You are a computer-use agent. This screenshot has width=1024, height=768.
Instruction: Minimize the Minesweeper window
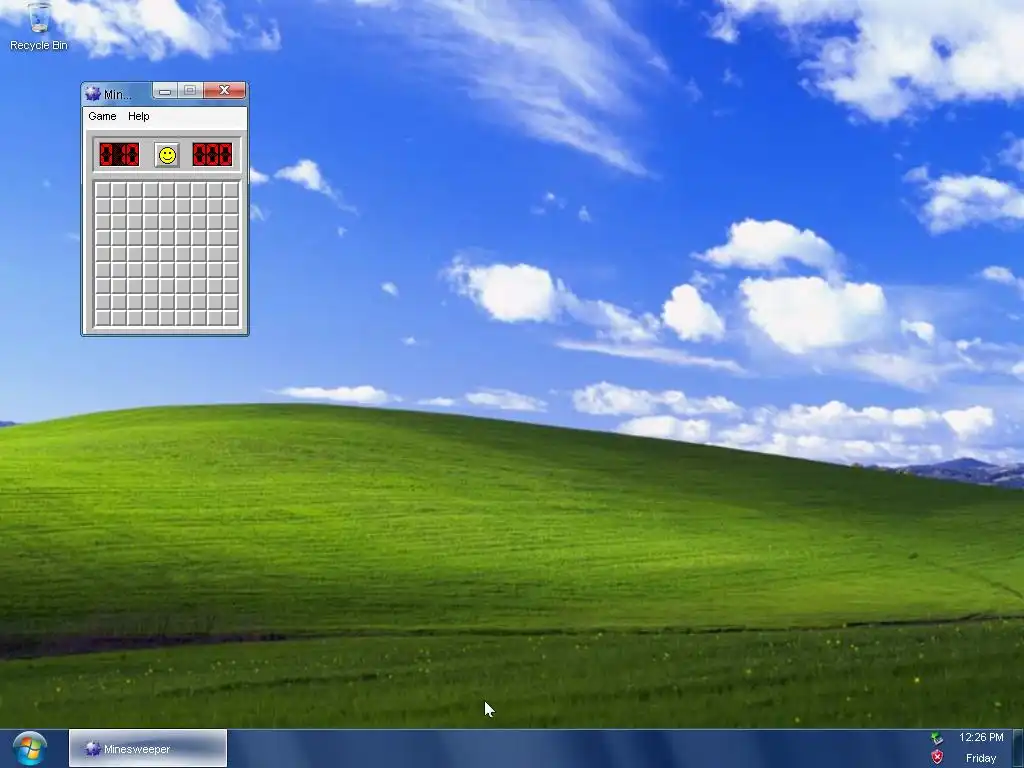click(165, 91)
